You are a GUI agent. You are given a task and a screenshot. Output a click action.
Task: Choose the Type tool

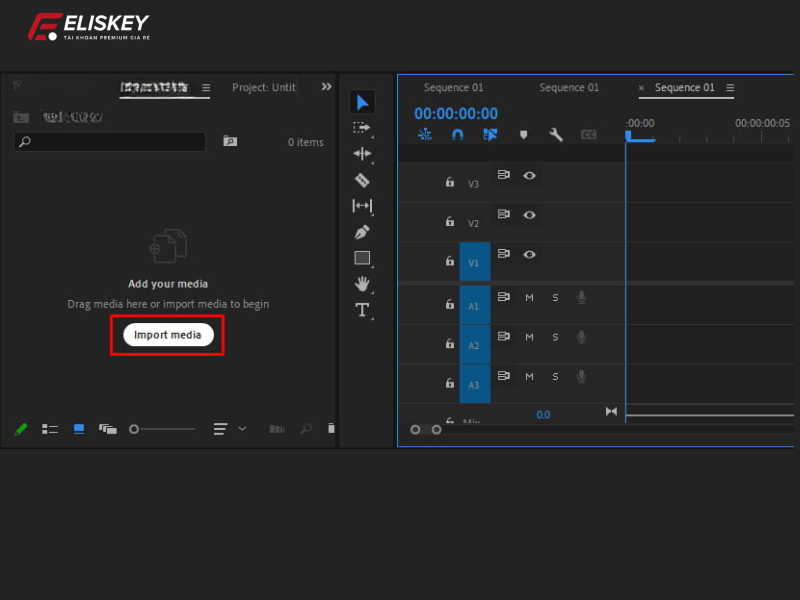point(361,311)
